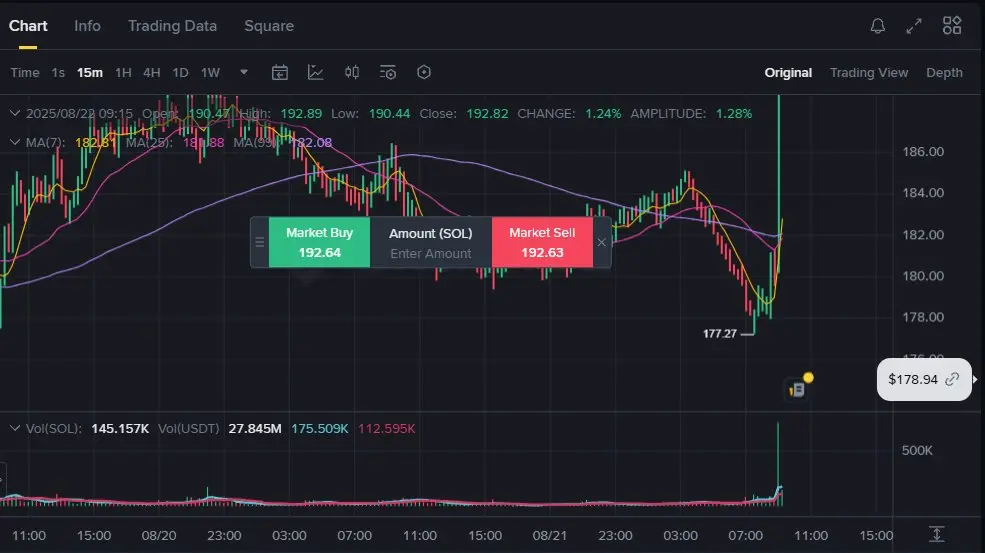985x553 pixels.
Task: Open Square tab
Action: [269, 26]
